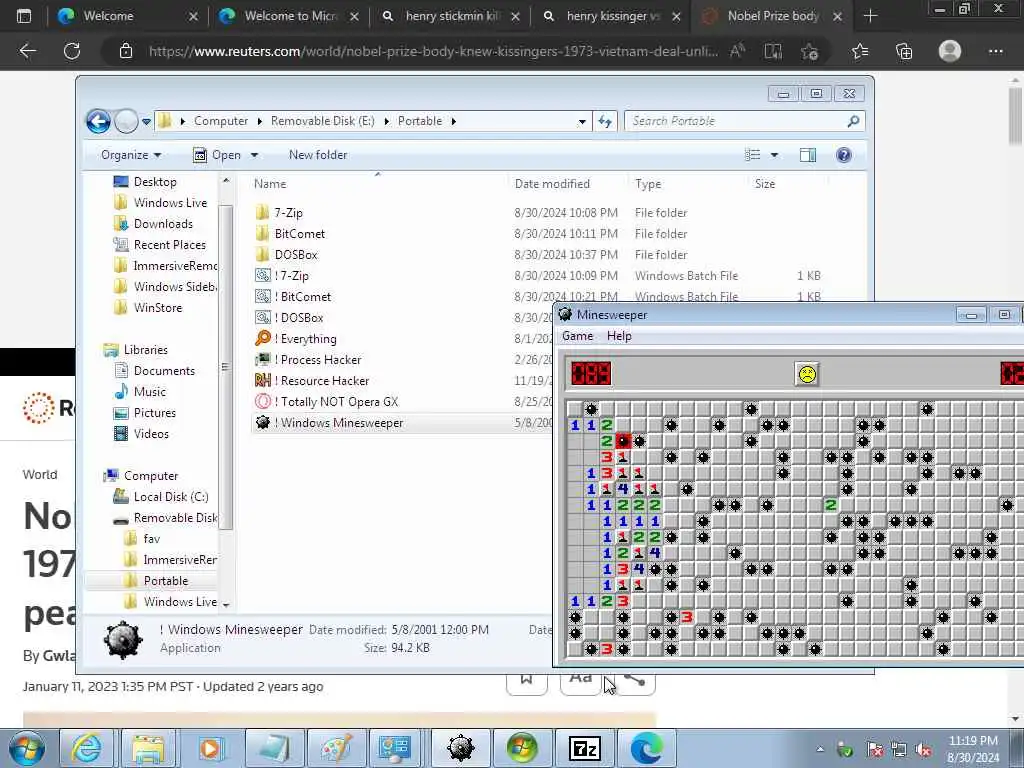Open Edge settings three-dot menu
The width and height of the screenshot is (1024, 768).
click(995, 51)
